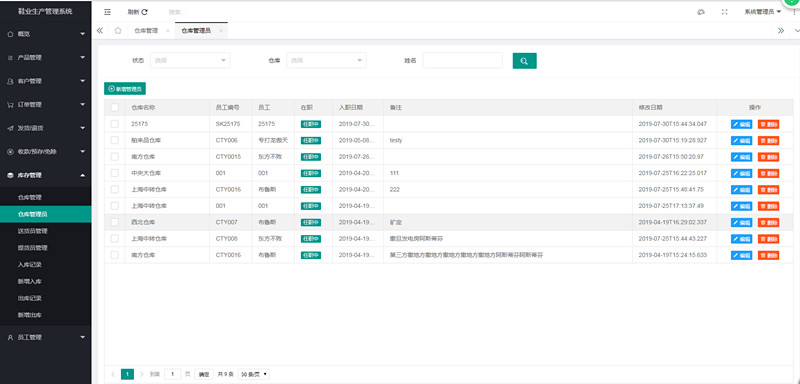
Task: Click the 发货/退货 sidebar icon
Action: pyautogui.click(x=10, y=128)
